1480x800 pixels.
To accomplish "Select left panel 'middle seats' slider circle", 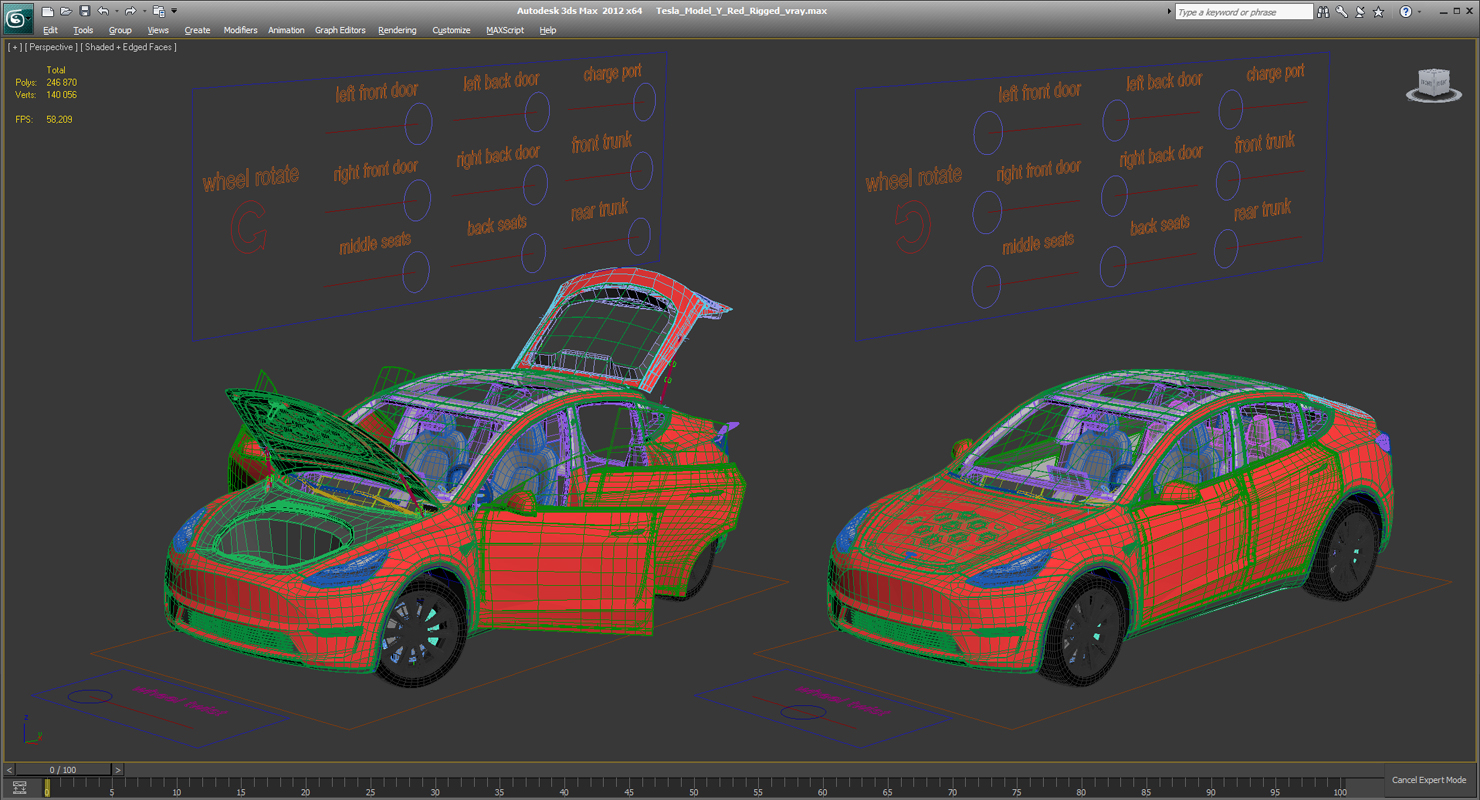I will click(416, 271).
